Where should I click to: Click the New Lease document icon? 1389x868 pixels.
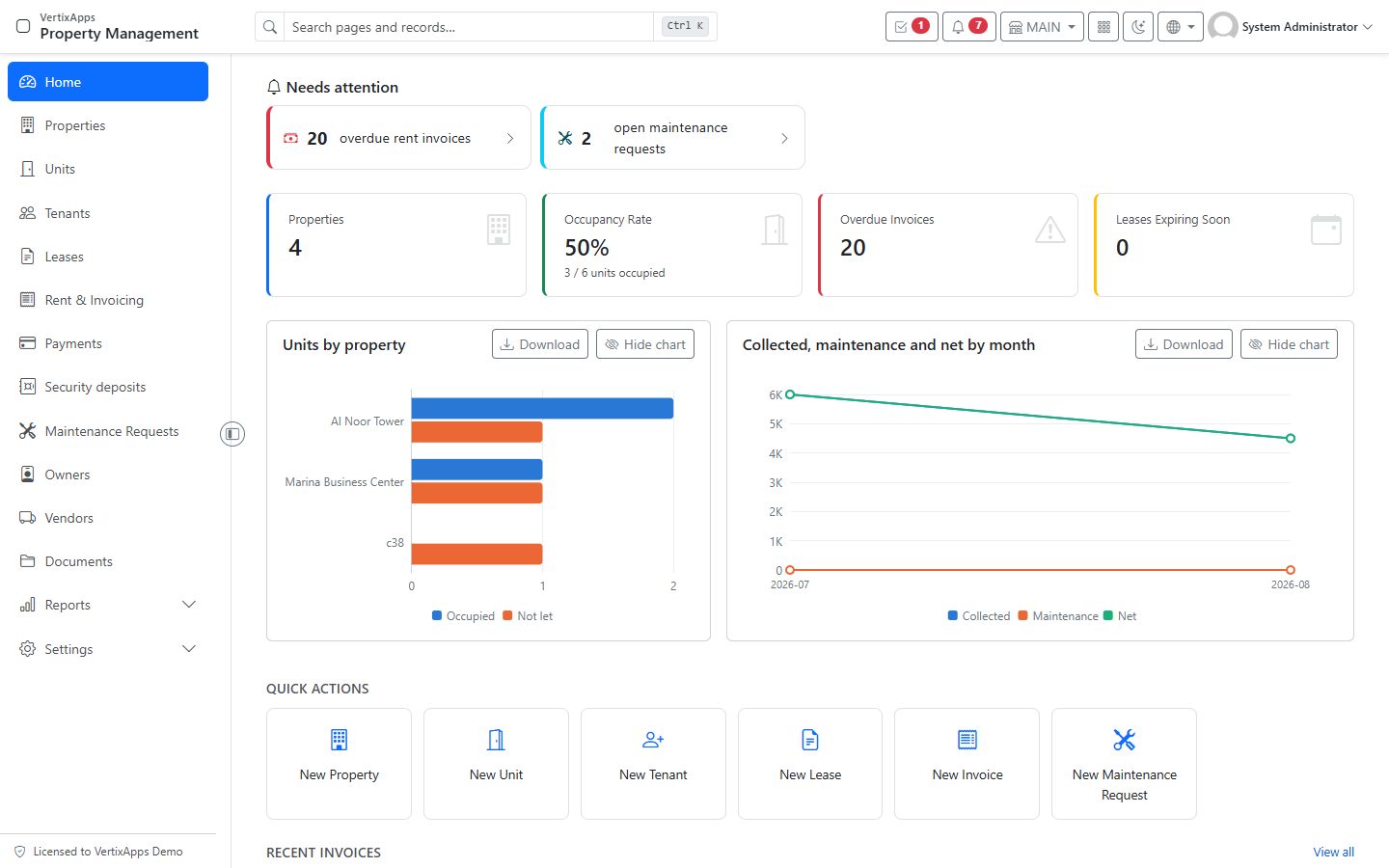[x=810, y=740]
